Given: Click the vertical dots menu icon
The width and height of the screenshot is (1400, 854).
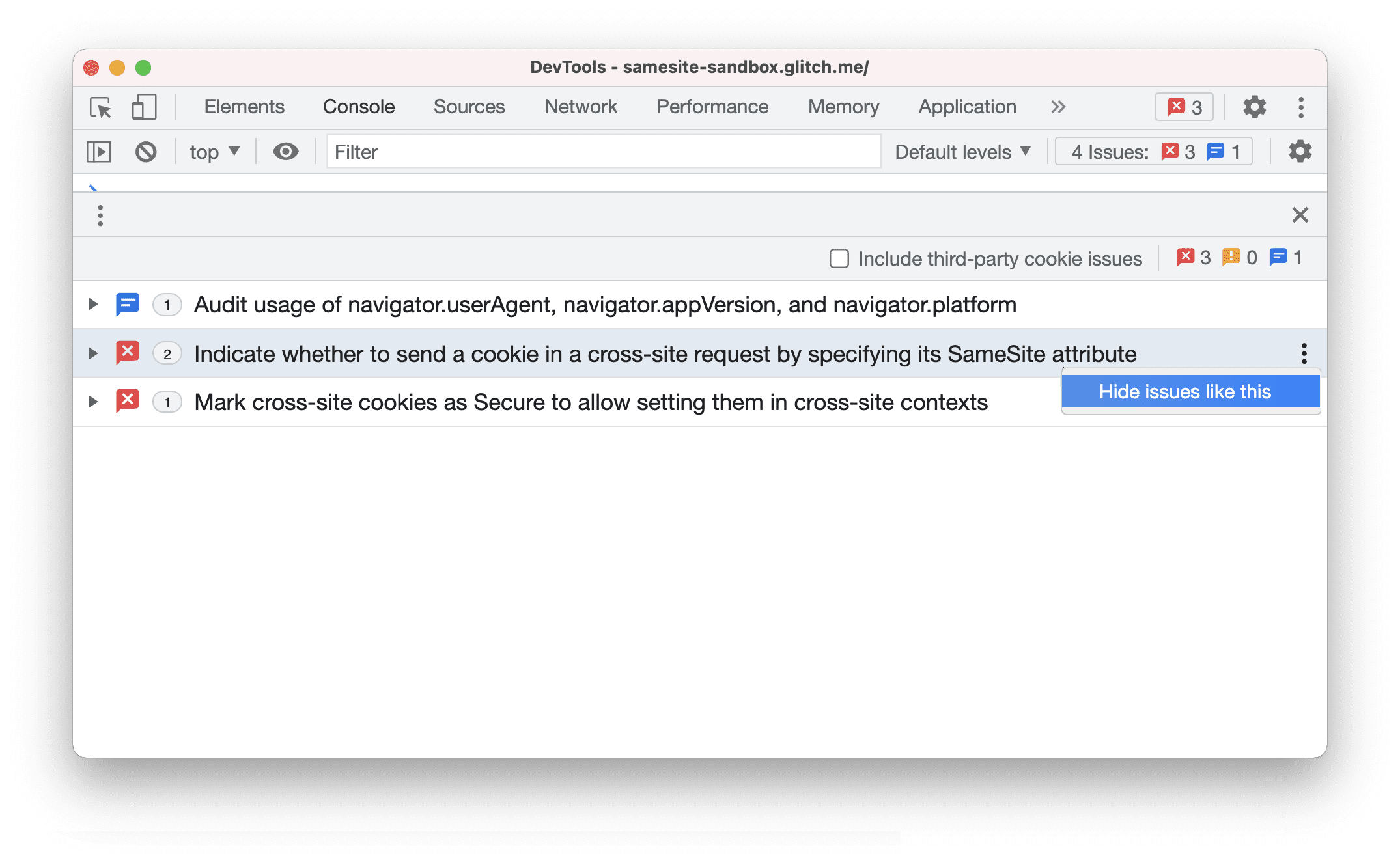Looking at the screenshot, I should pos(1302,354).
